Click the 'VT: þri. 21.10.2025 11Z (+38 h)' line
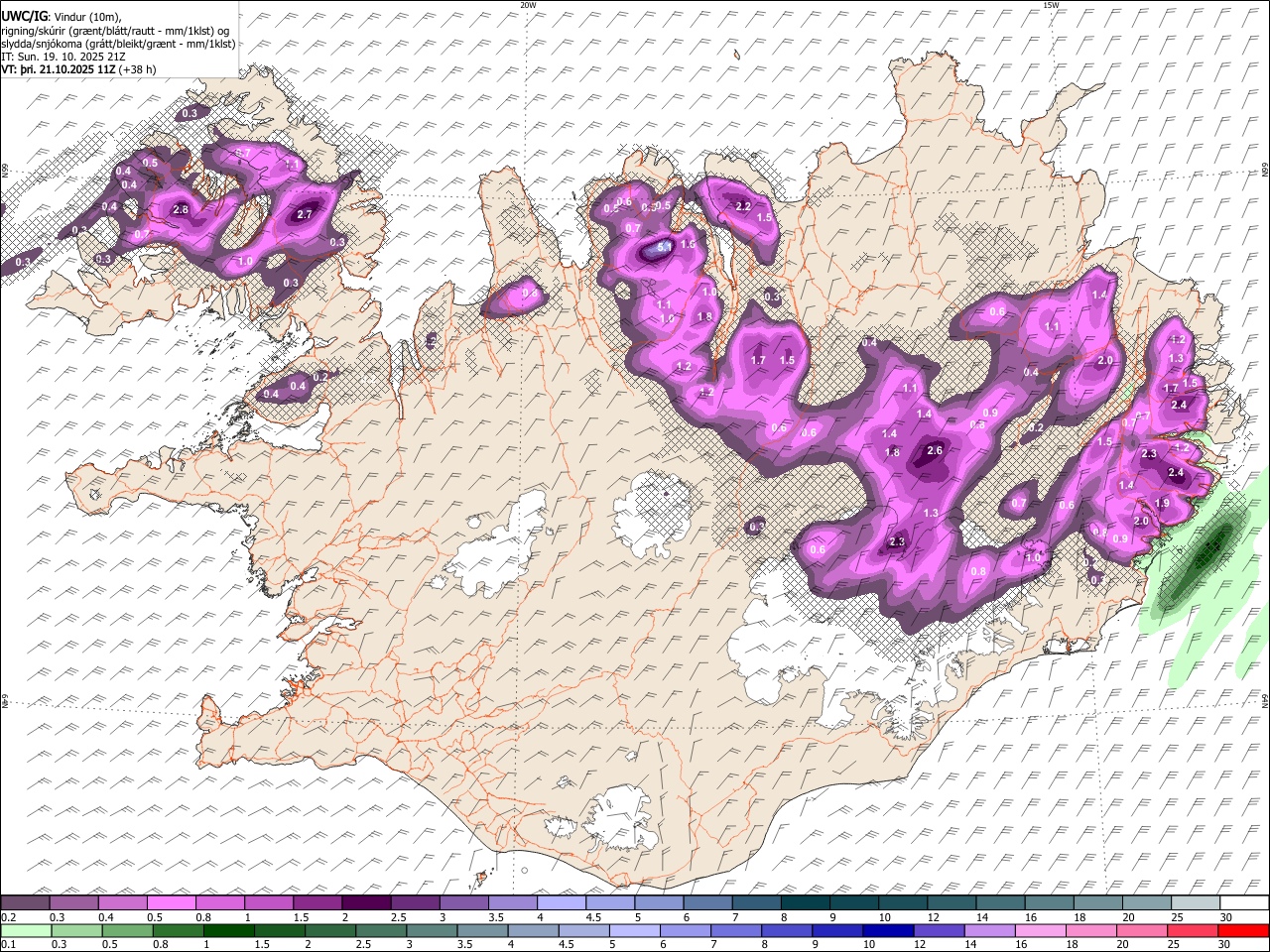Screen dimensions: 1270x952 [x=78, y=69]
